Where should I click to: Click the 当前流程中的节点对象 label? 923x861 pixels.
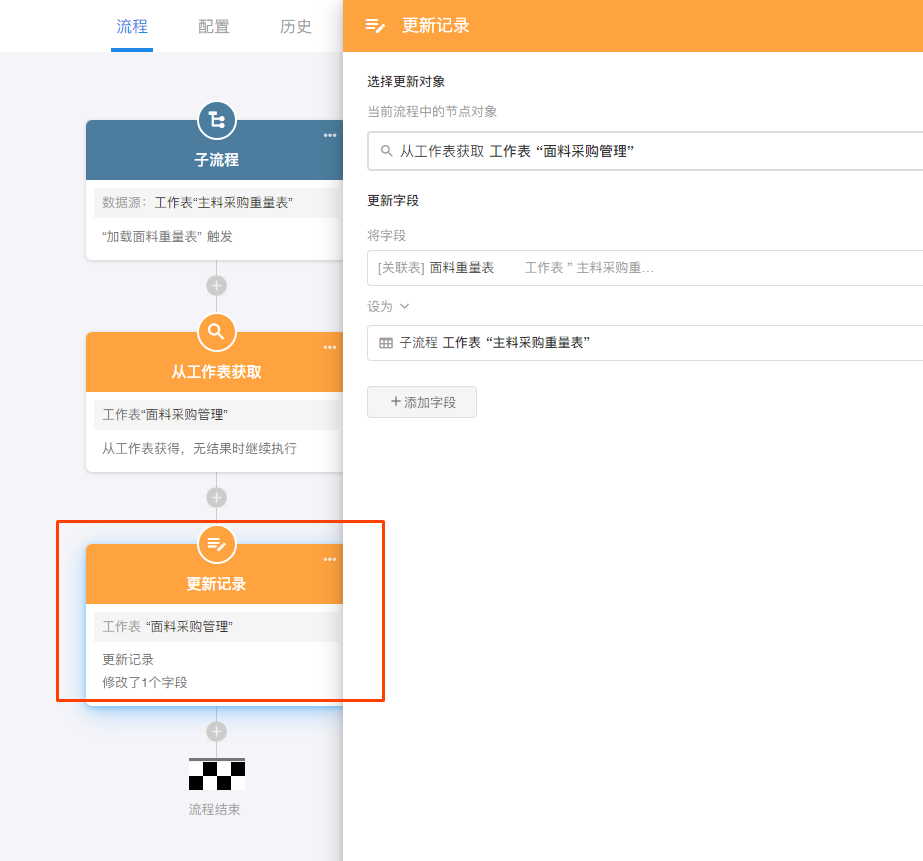click(432, 111)
